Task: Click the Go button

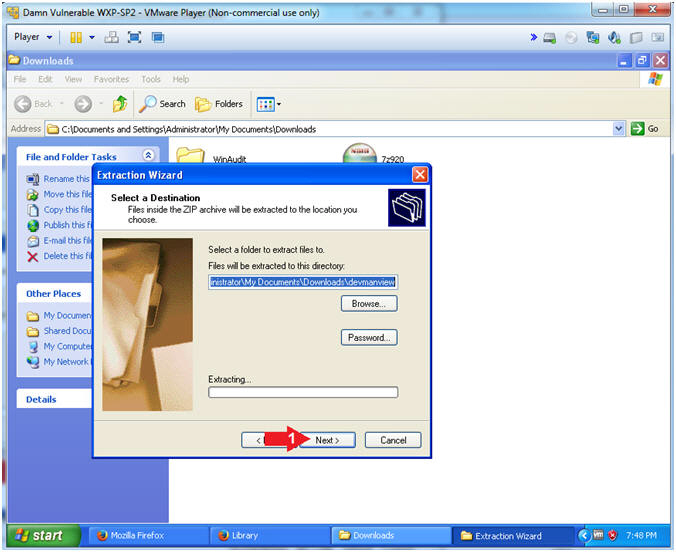Action: click(645, 129)
